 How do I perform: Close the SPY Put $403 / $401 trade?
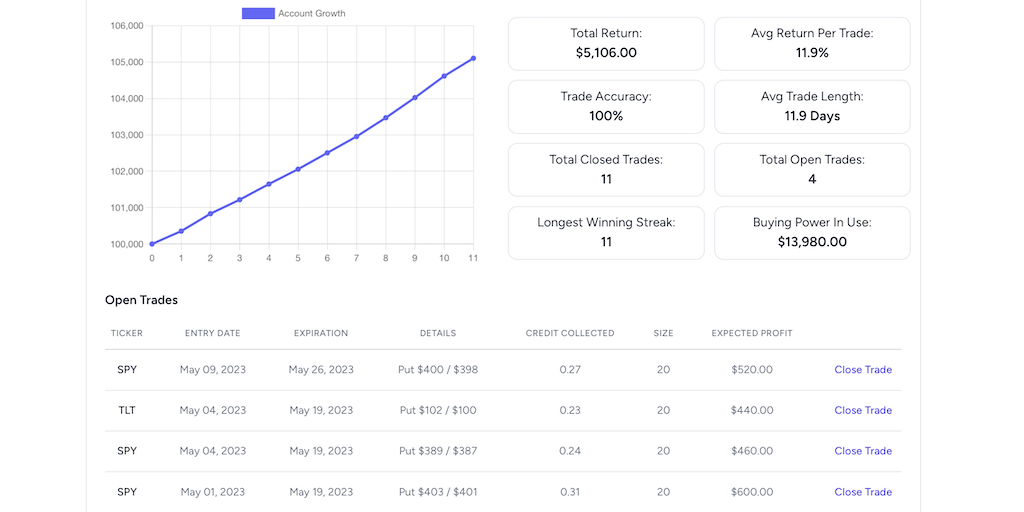tap(862, 492)
